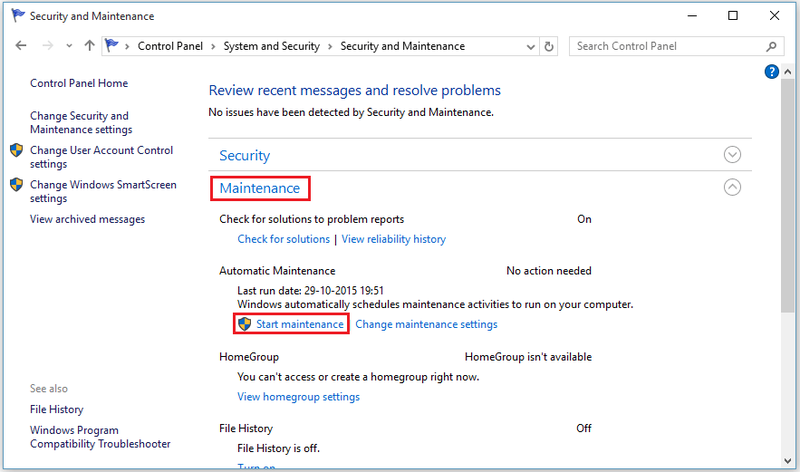The image size is (800, 472).
Task: Open breadcrumb arrow after System and Security
Action: [330, 47]
